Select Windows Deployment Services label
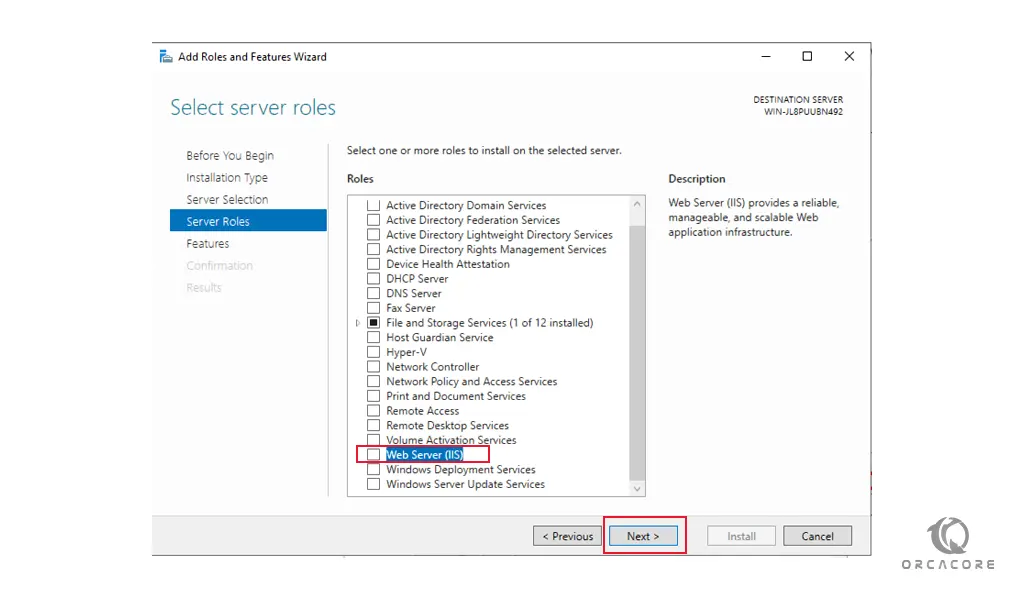The width and height of the screenshot is (1024, 600). pyautogui.click(x=460, y=469)
